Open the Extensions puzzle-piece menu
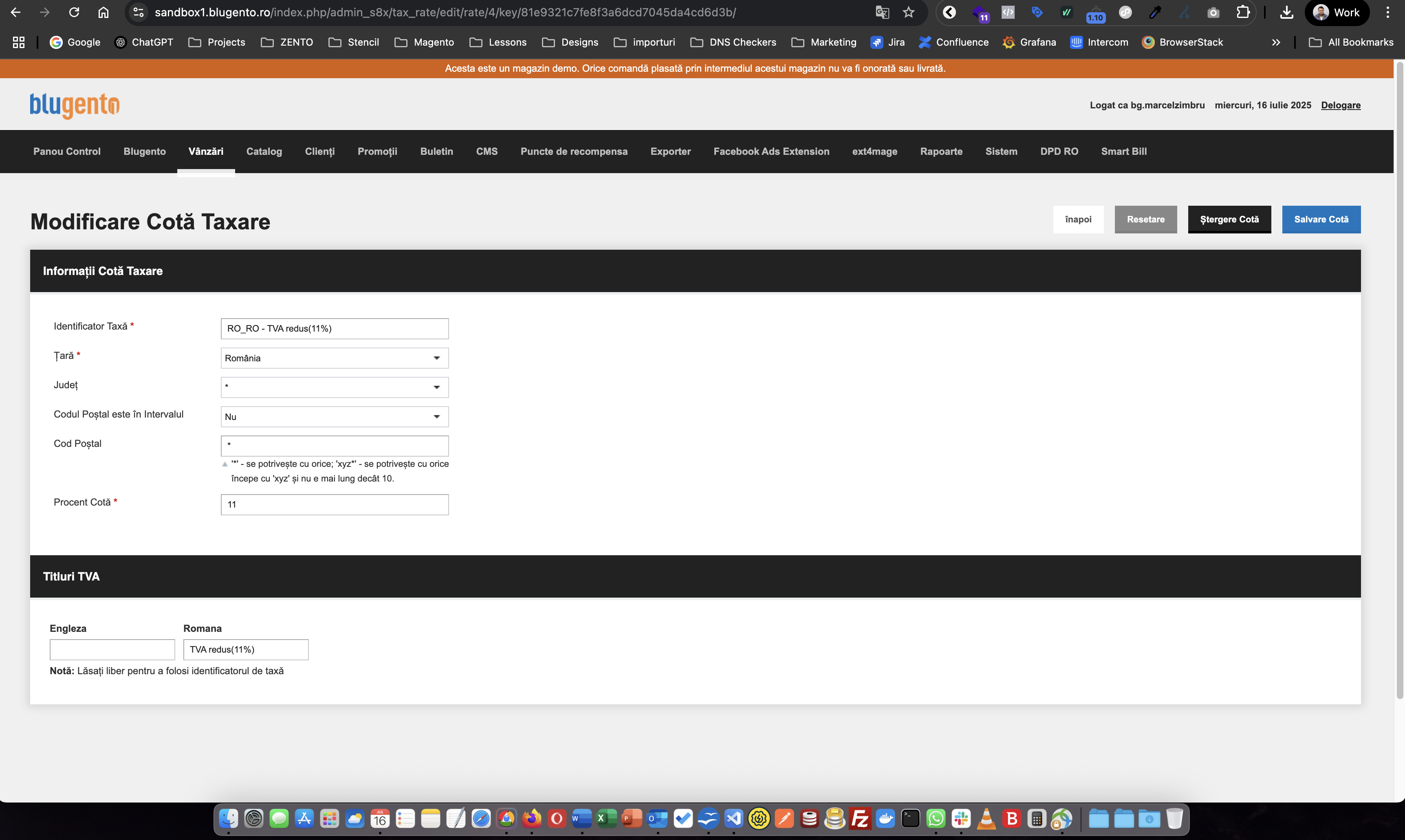The image size is (1405, 840). click(x=1243, y=13)
